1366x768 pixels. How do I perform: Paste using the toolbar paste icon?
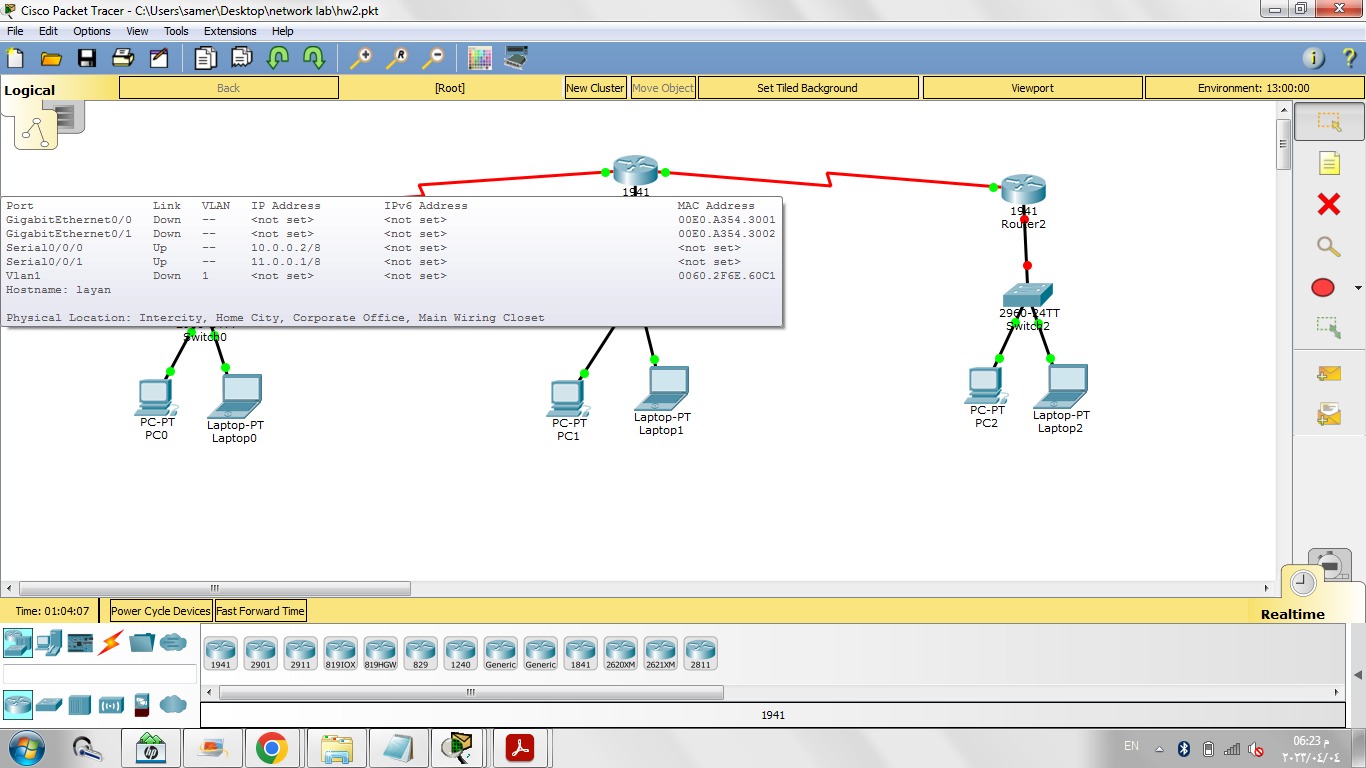(242, 58)
